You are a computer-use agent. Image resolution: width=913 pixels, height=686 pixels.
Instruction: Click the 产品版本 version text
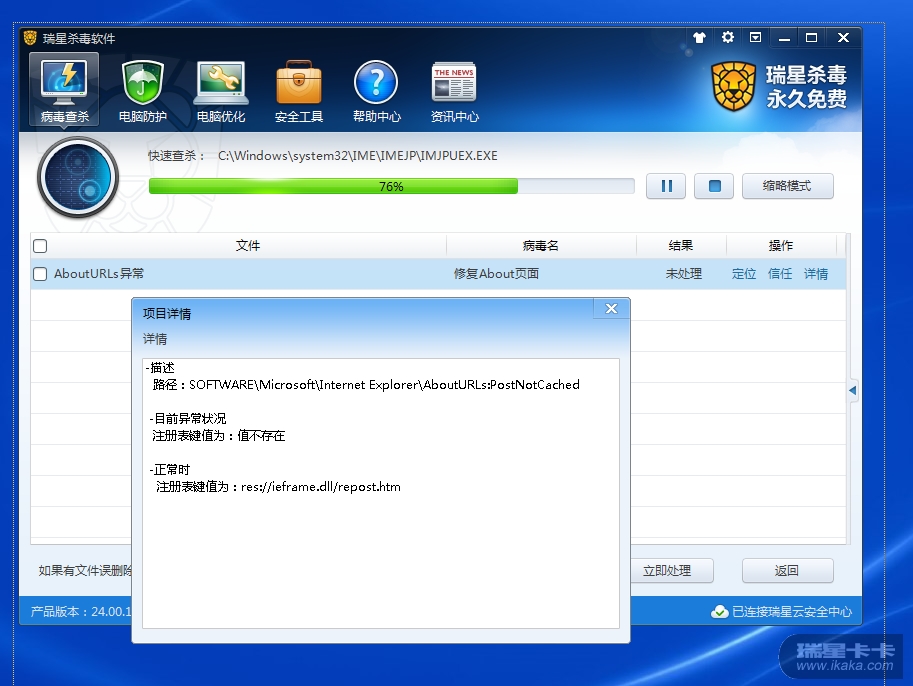(81, 611)
